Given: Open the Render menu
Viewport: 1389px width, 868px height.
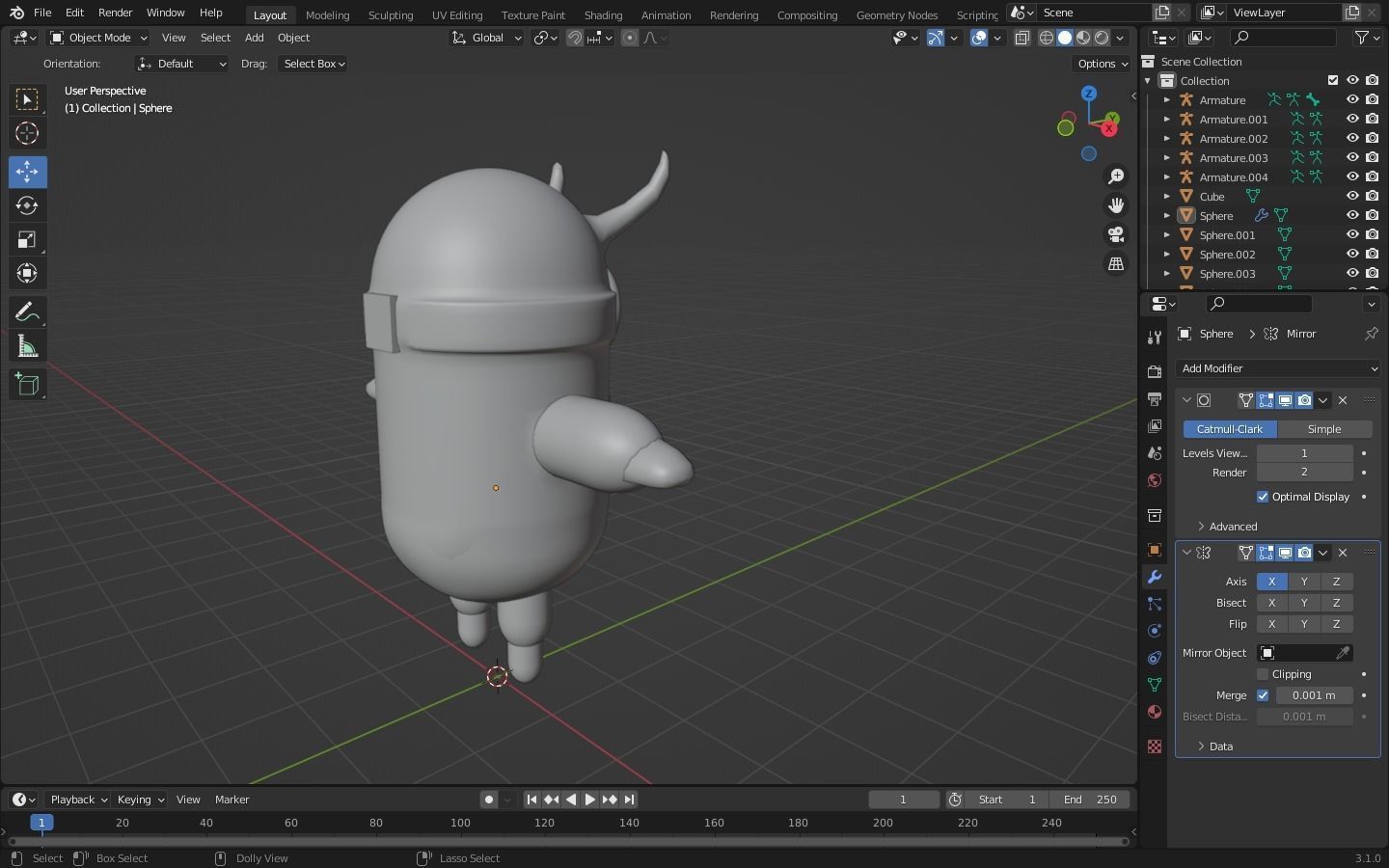Looking at the screenshot, I should click(115, 13).
